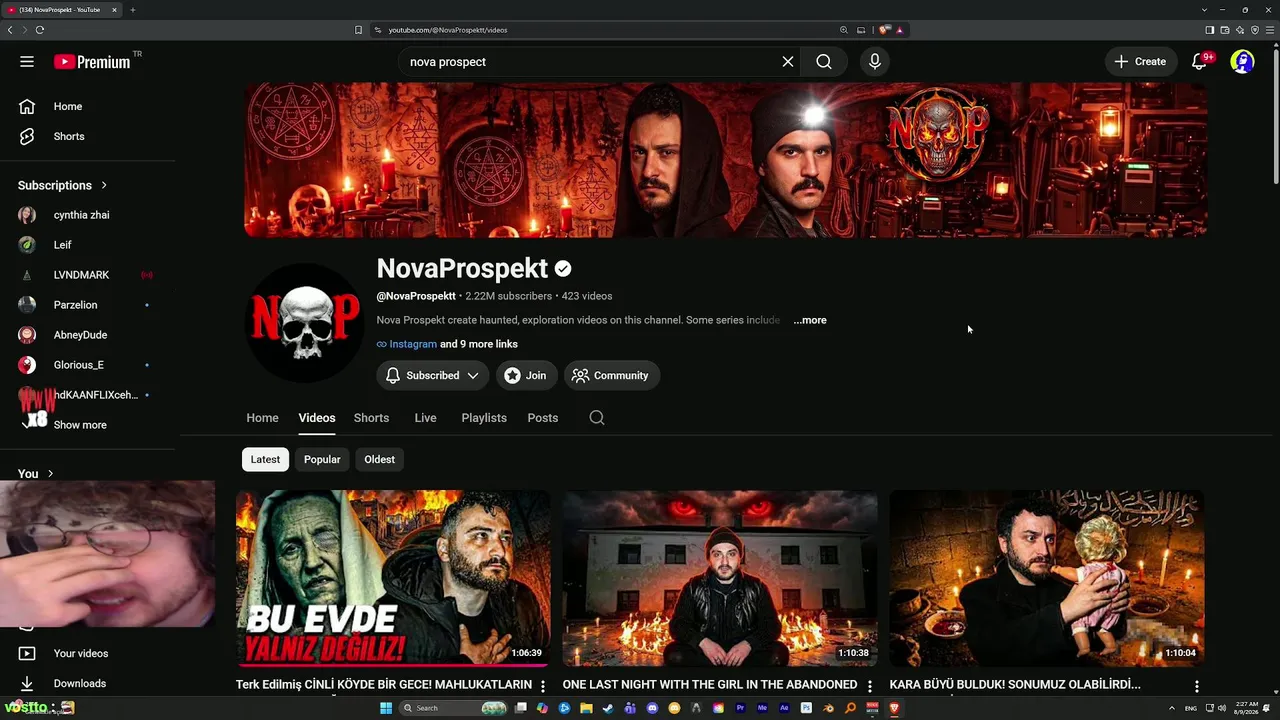Open the account avatar menu
Image resolution: width=1280 pixels, height=720 pixels.
tap(1242, 62)
